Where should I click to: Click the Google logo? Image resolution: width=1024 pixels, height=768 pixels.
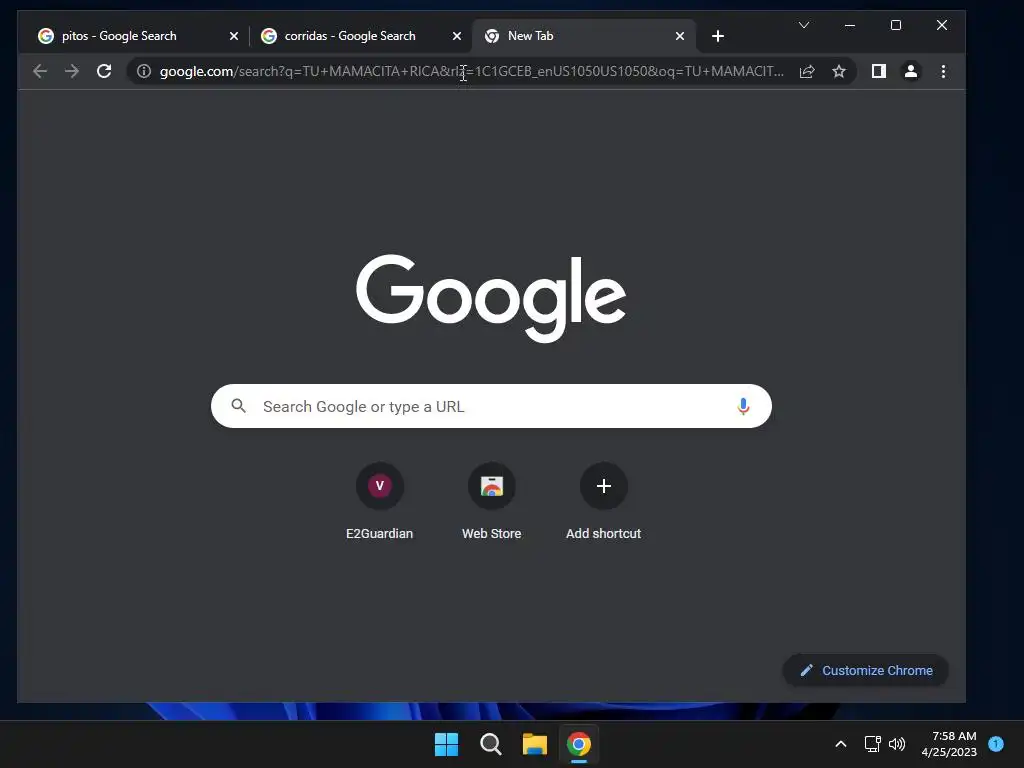(x=491, y=298)
